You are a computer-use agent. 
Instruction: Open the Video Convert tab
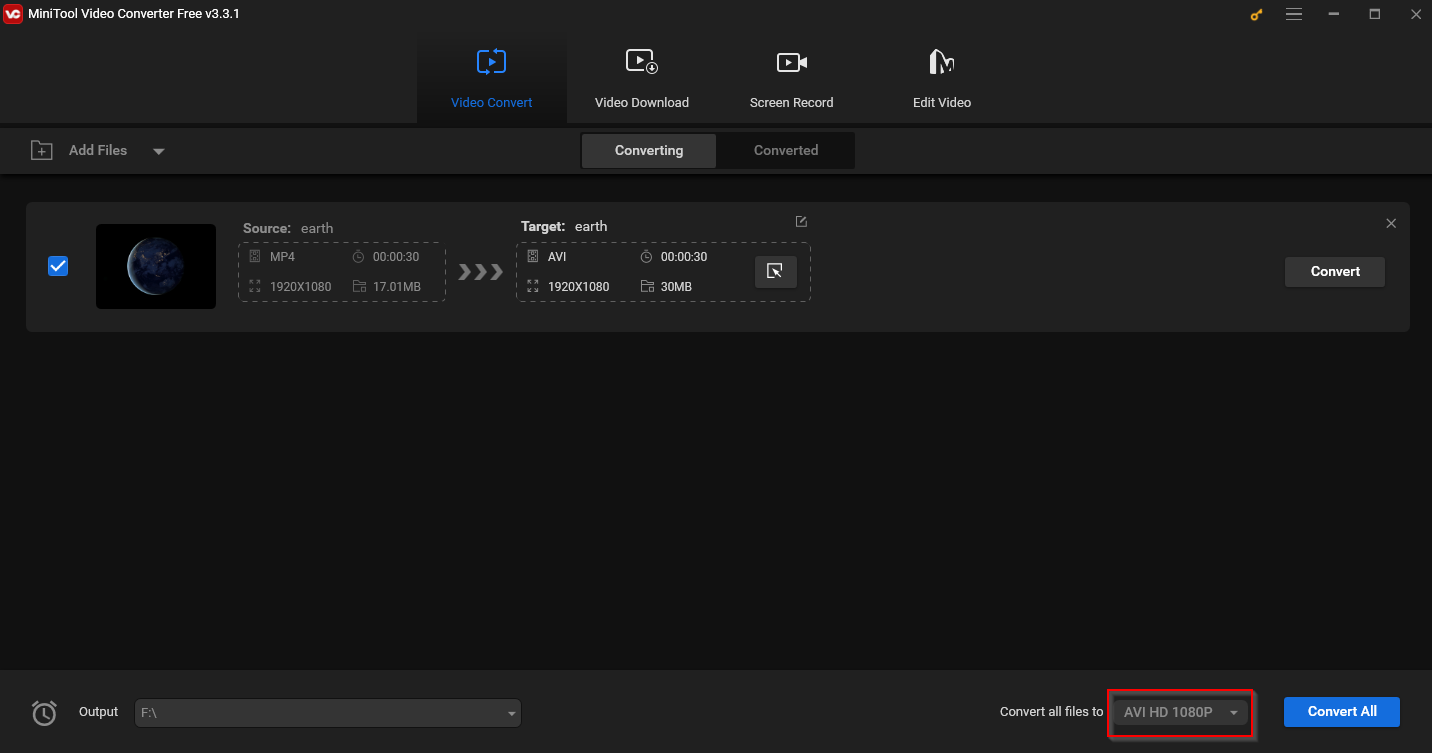[x=491, y=80]
